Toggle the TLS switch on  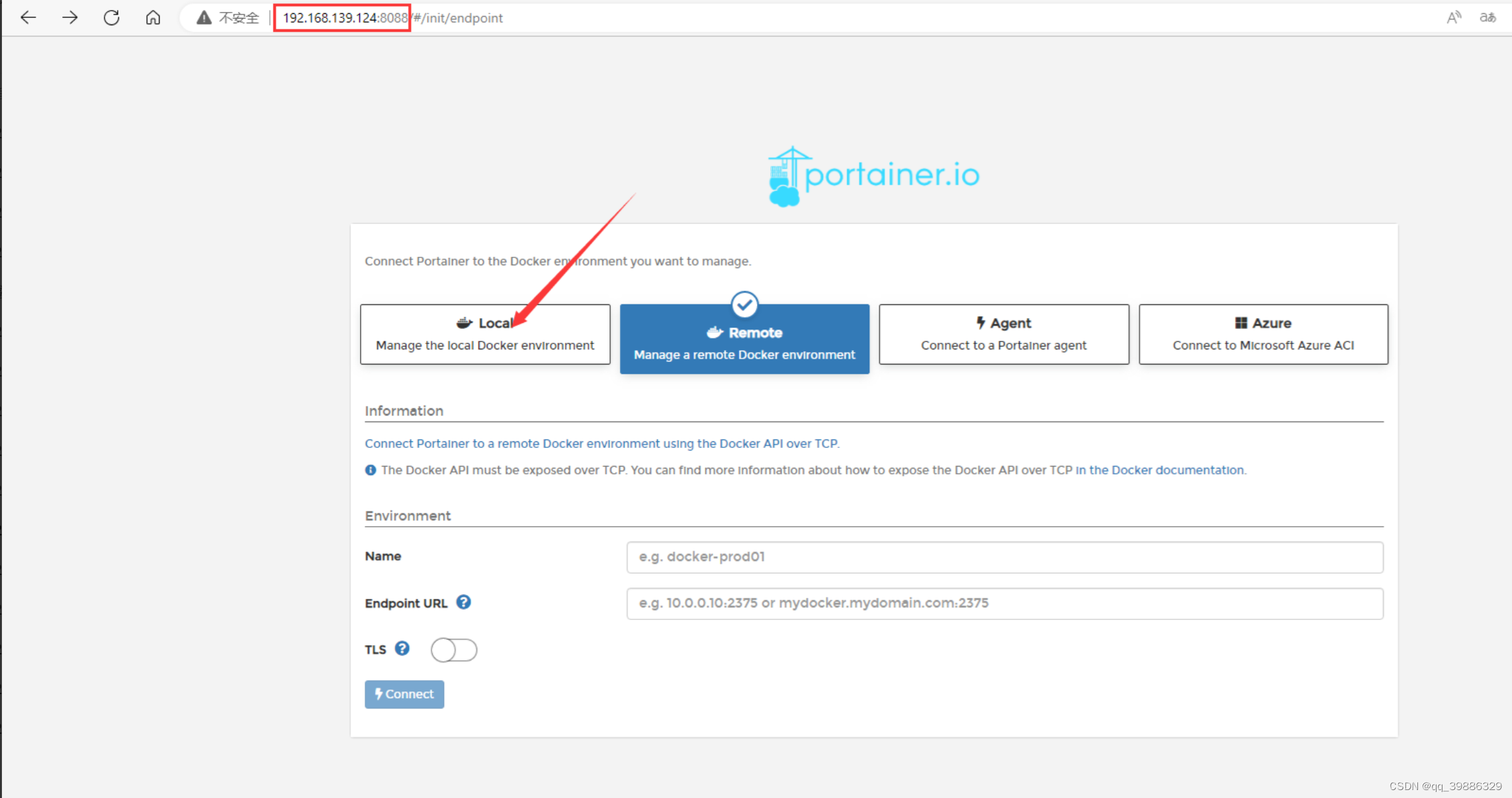pos(454,650)
